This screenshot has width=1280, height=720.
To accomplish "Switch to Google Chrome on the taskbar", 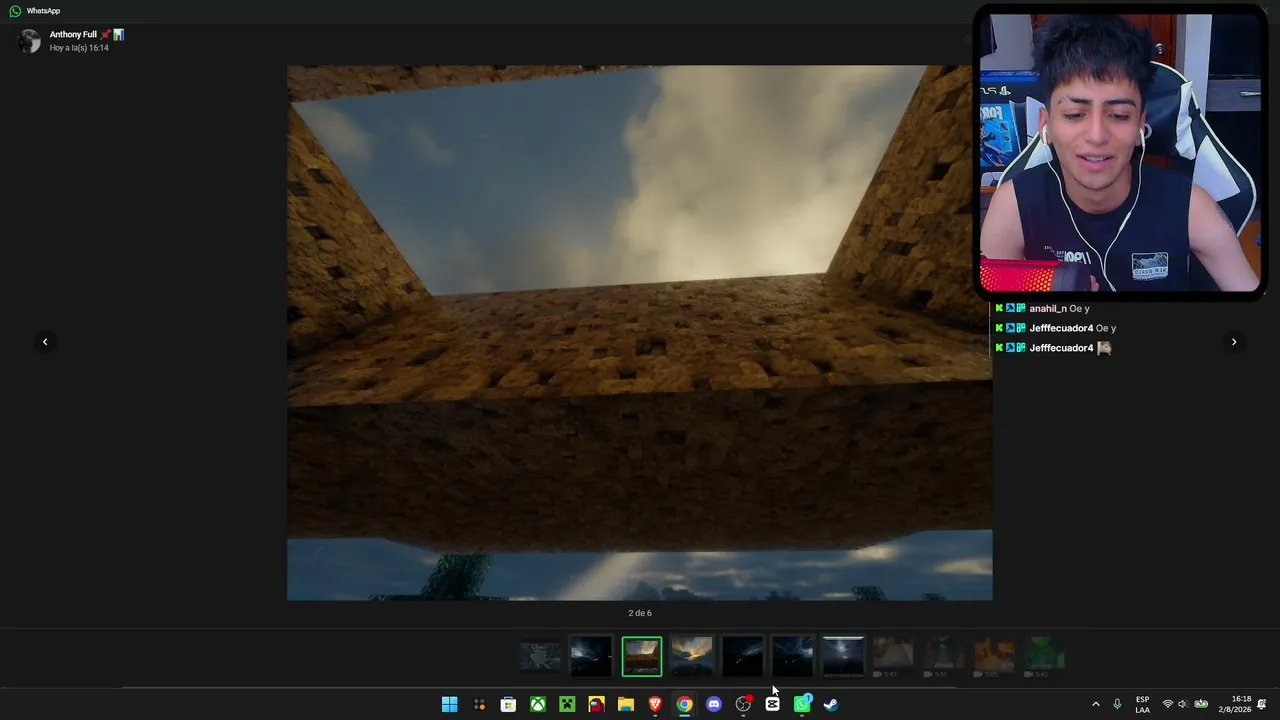I will (684, 704).
